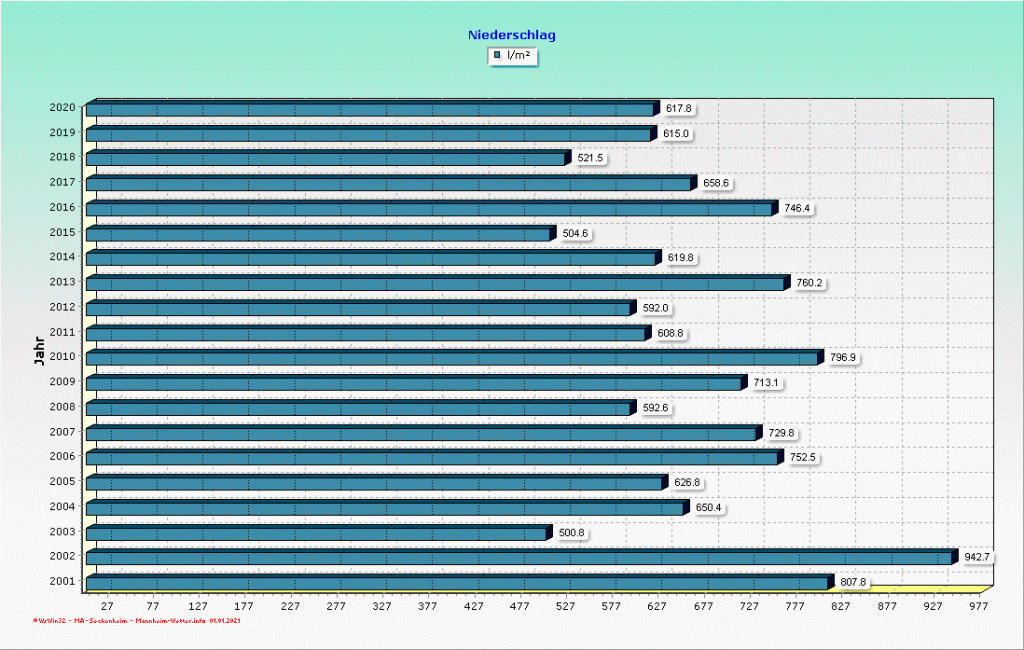Click the horizontal bar for year 2016
The width and height of the screenshot is (1024, 650).
pyautogui.click(x=428, y=209)
